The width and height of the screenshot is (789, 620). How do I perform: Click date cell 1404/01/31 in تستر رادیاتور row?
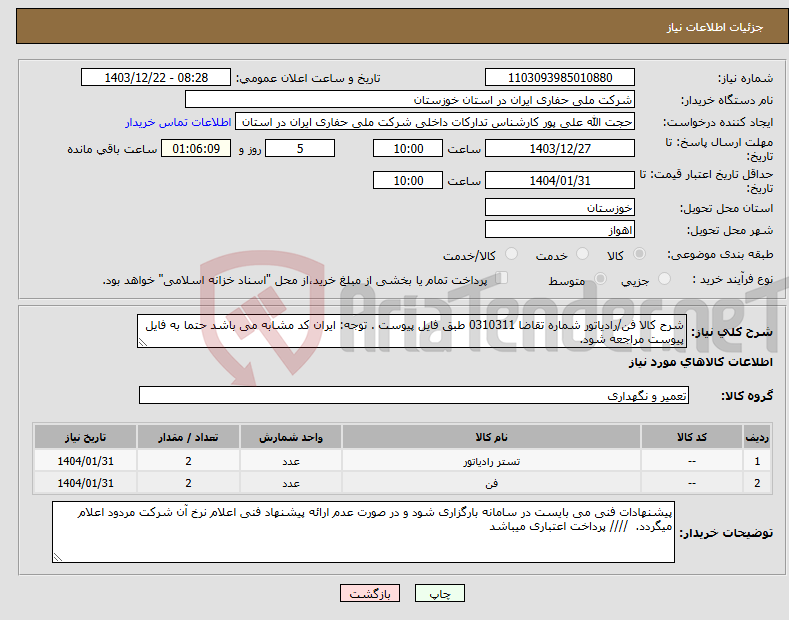(x=85, y=461)
